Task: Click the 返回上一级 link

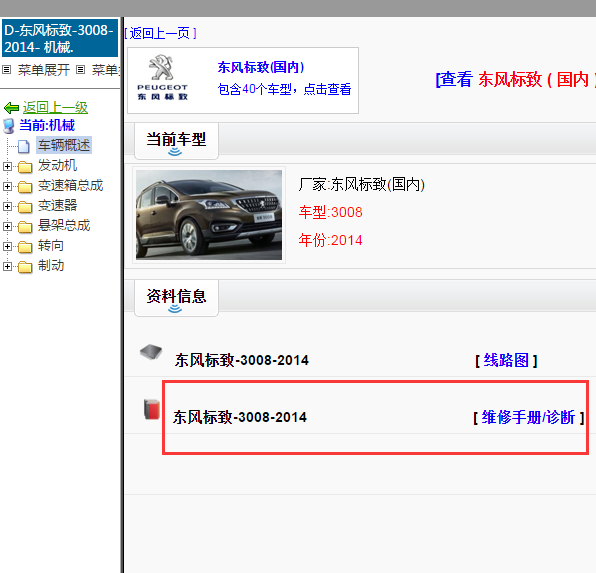Action: click(x=55, y=108)
